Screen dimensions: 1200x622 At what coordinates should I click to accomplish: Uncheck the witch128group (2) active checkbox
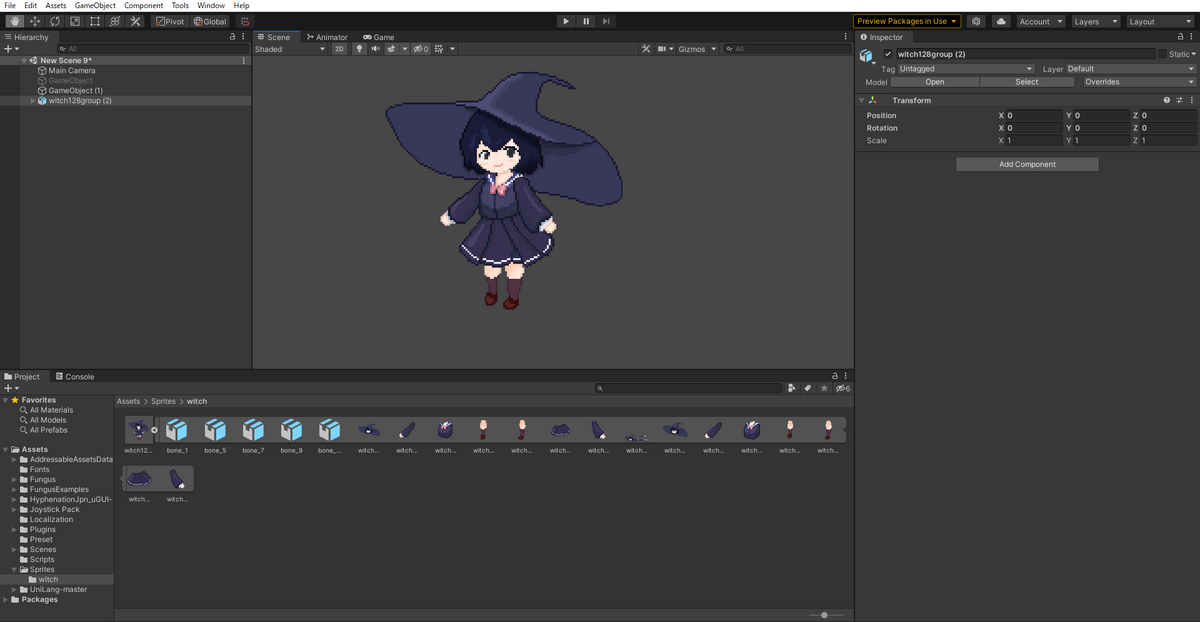[x=888, y=54]
